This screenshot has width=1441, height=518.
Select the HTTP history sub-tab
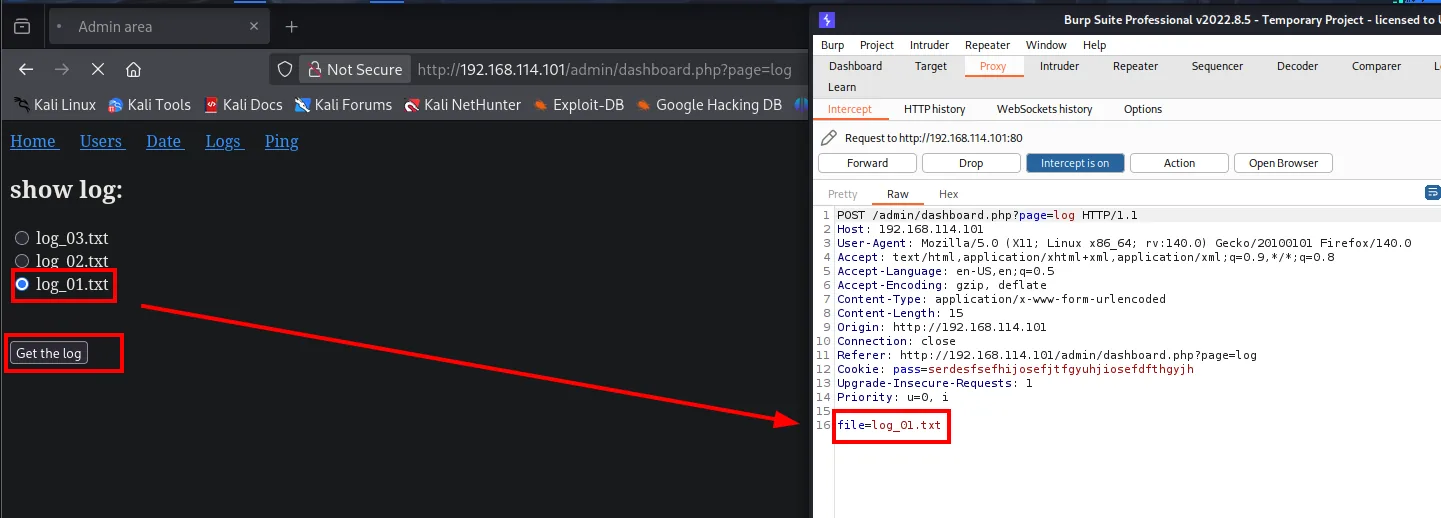point(934,109)
